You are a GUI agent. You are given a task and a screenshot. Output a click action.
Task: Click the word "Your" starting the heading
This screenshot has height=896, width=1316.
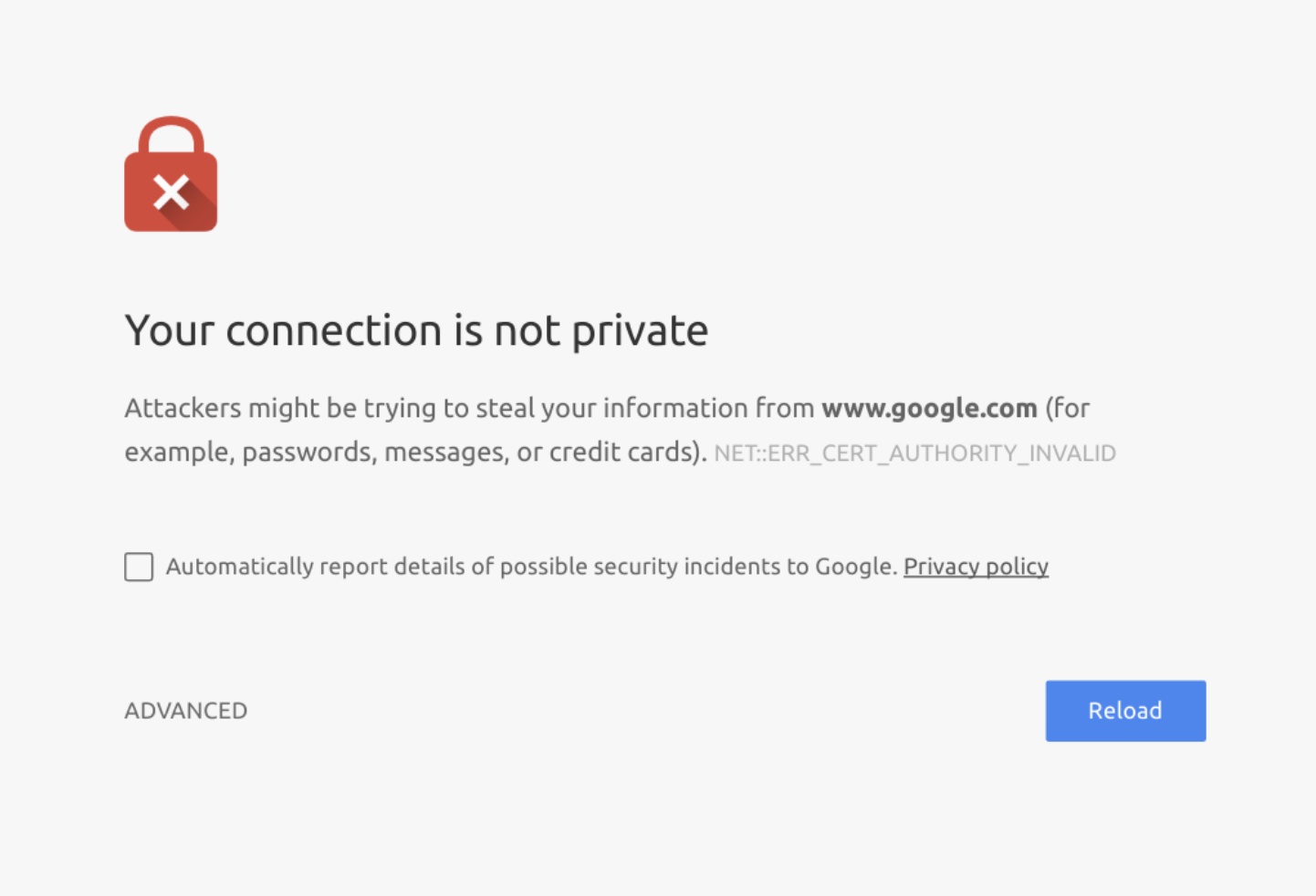[x=169, y=330]
